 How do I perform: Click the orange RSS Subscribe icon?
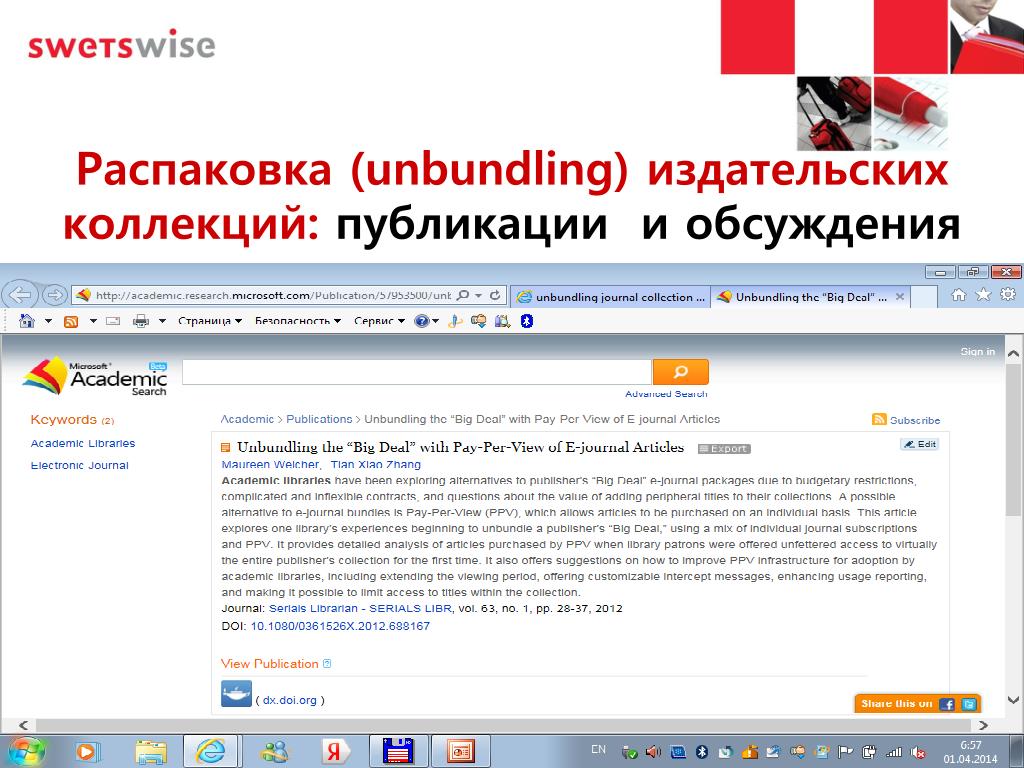coord(879,419)
